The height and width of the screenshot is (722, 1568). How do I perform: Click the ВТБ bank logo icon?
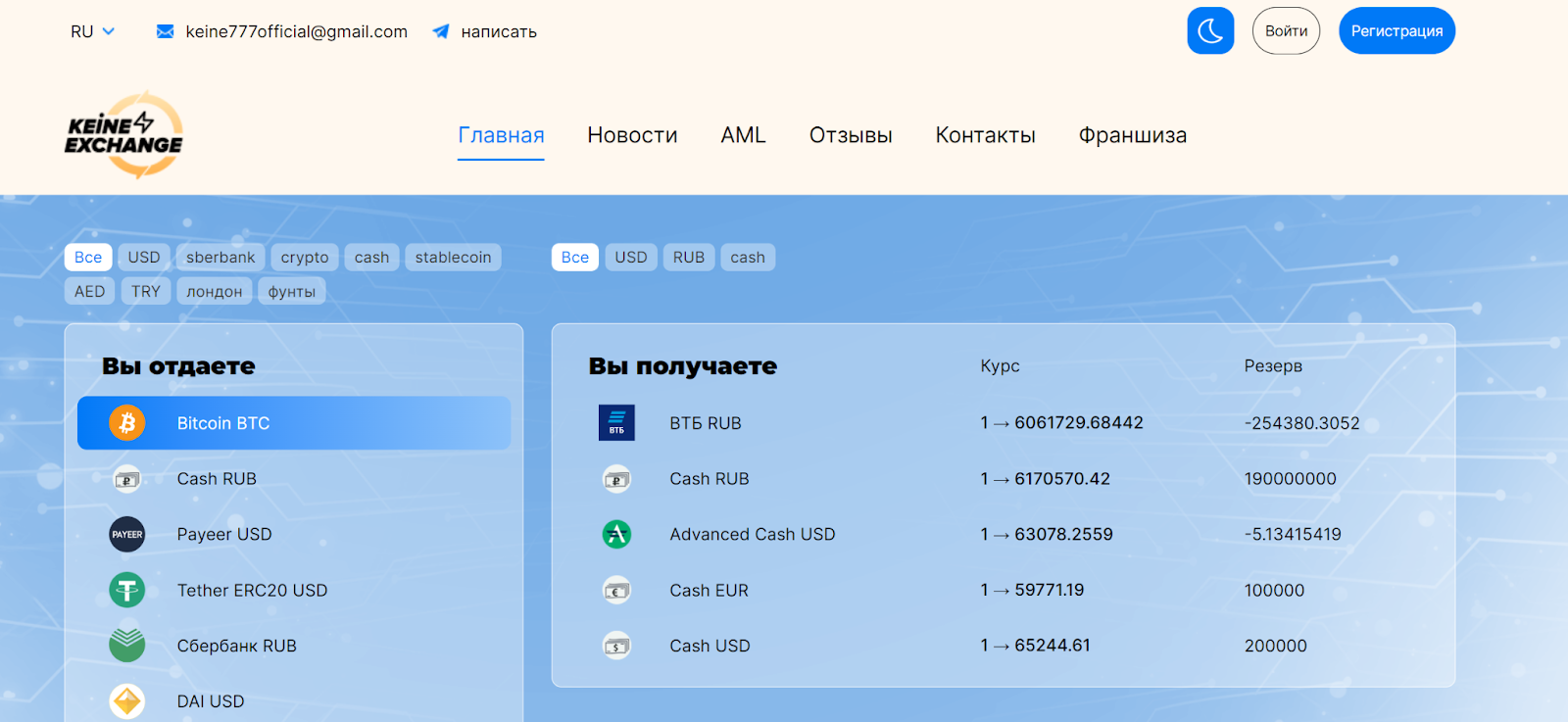(616, 423)
